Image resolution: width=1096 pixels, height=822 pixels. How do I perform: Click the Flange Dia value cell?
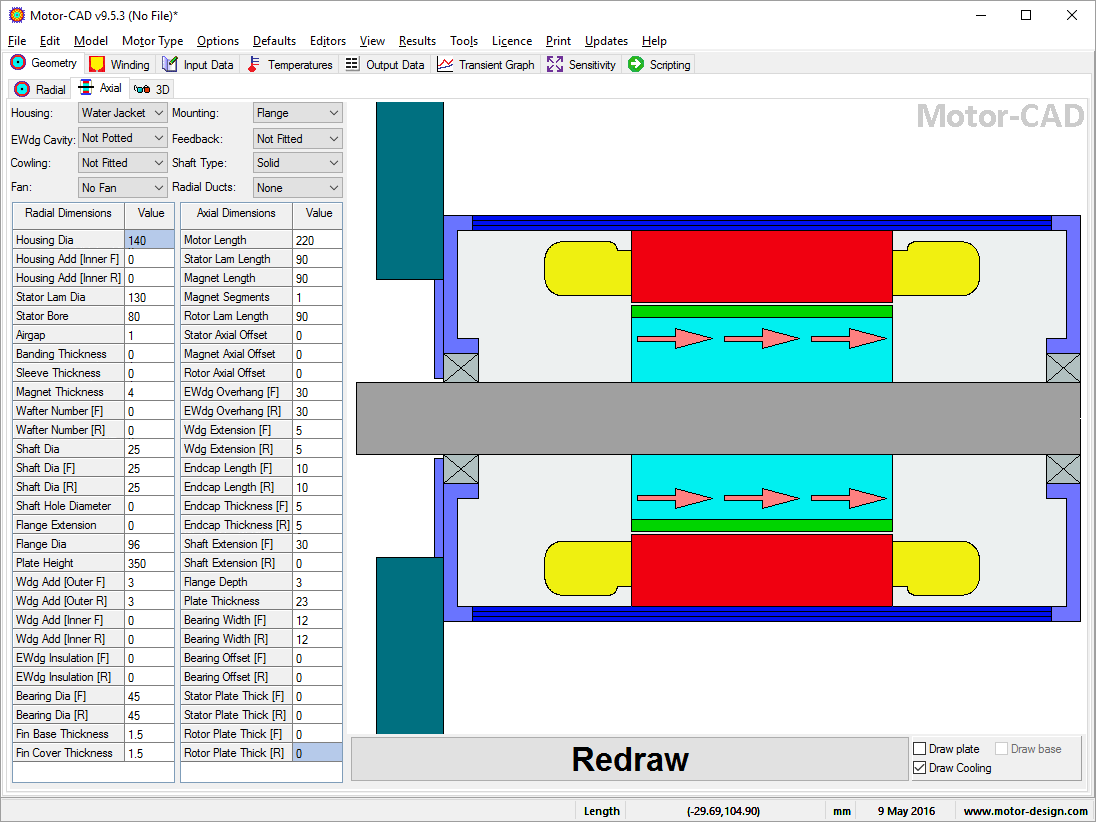(x=150, y=544)
